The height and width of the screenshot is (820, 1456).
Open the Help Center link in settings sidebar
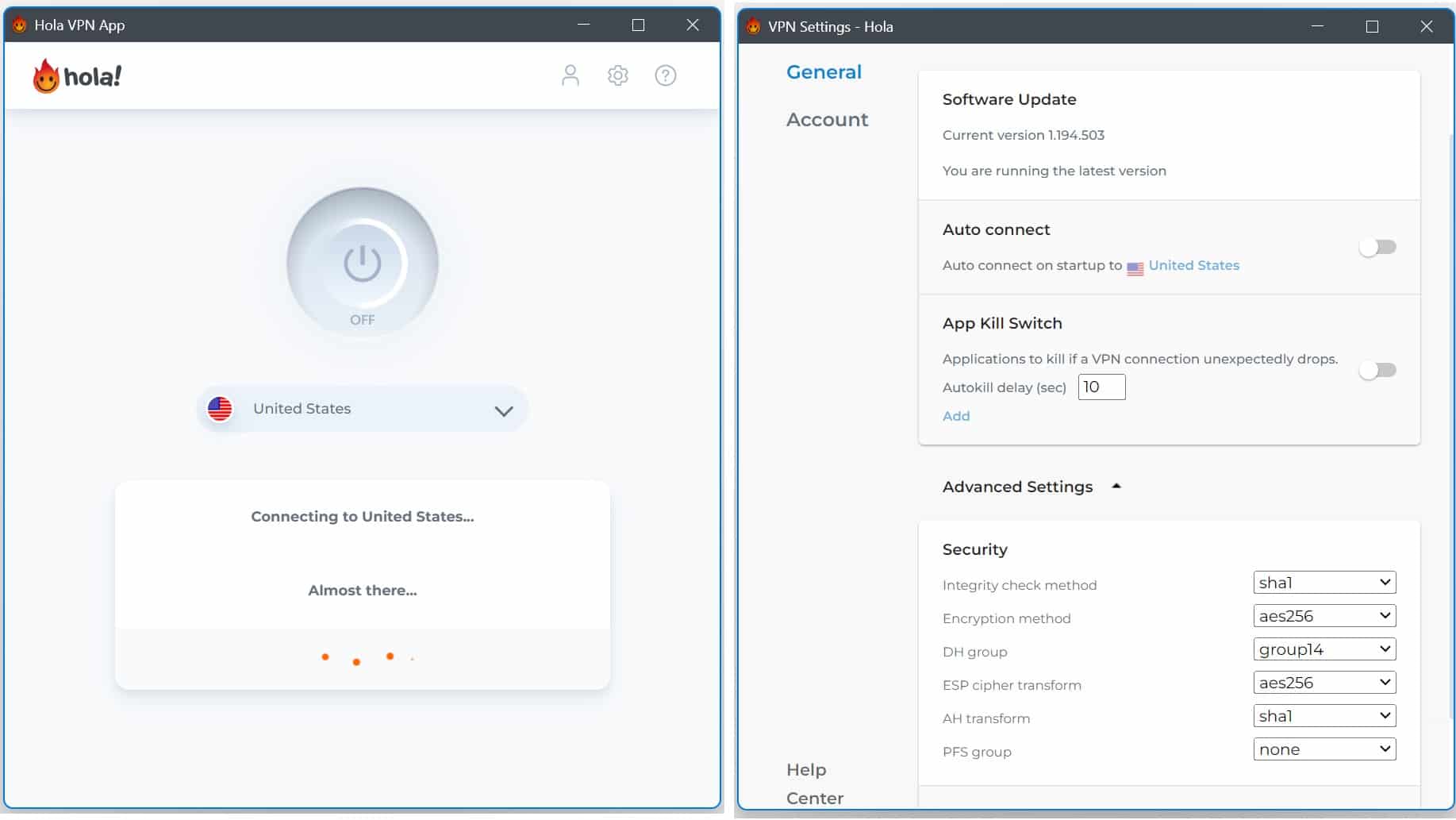click(815, 784)
